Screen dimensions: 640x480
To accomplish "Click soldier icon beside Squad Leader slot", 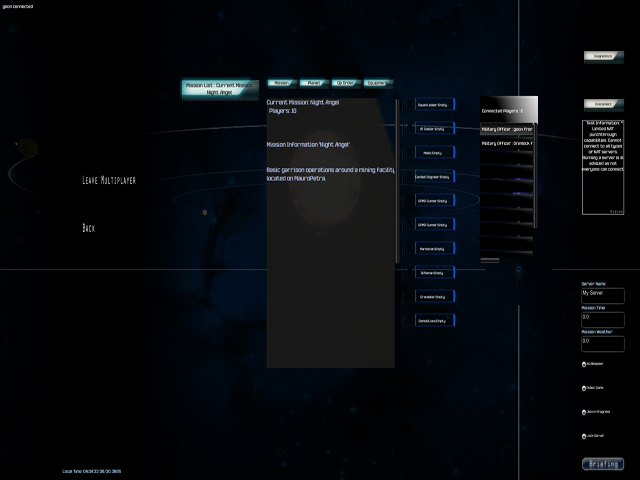I will 409,104.
